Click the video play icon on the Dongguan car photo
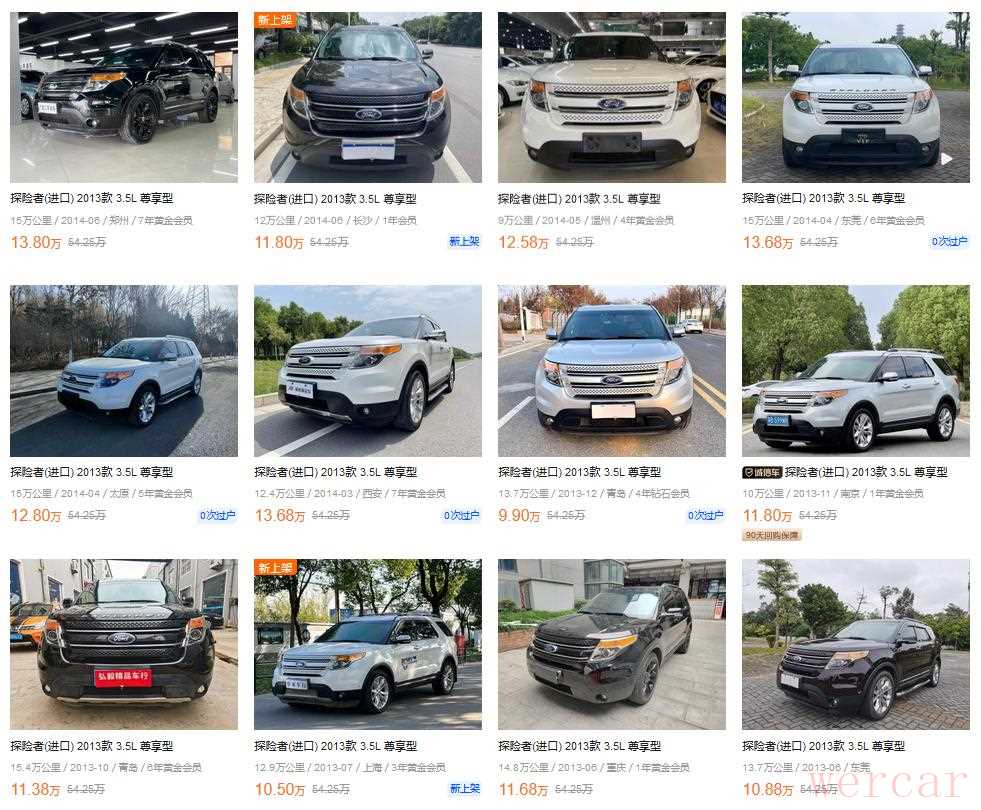Screen dimensions: 981x810 pyautogui.click(x=947, y=159)
